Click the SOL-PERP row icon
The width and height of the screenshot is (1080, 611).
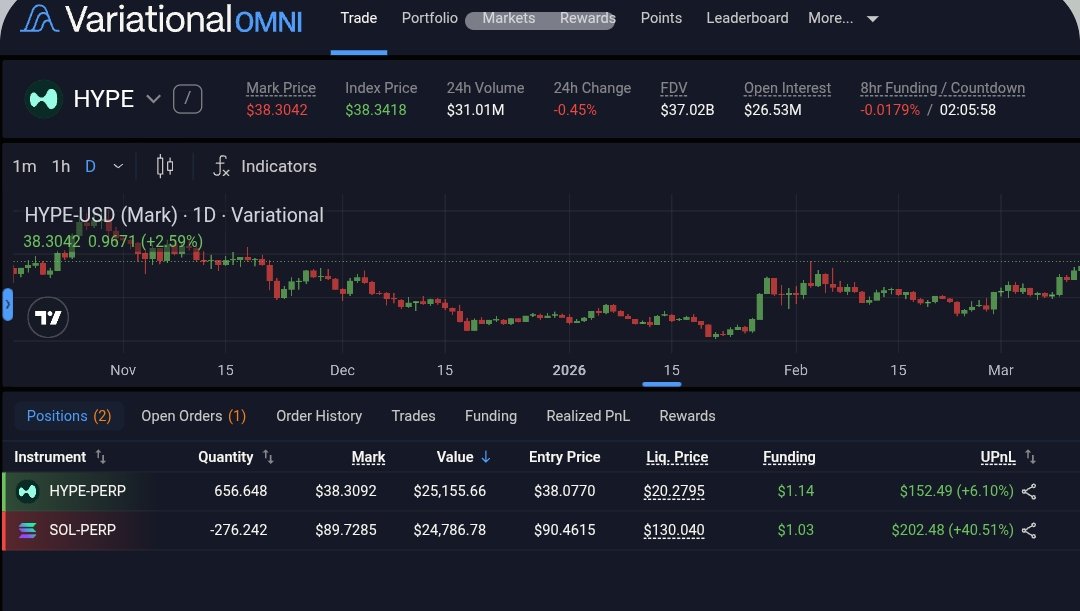pyautogui.click(x=28, y=530)
